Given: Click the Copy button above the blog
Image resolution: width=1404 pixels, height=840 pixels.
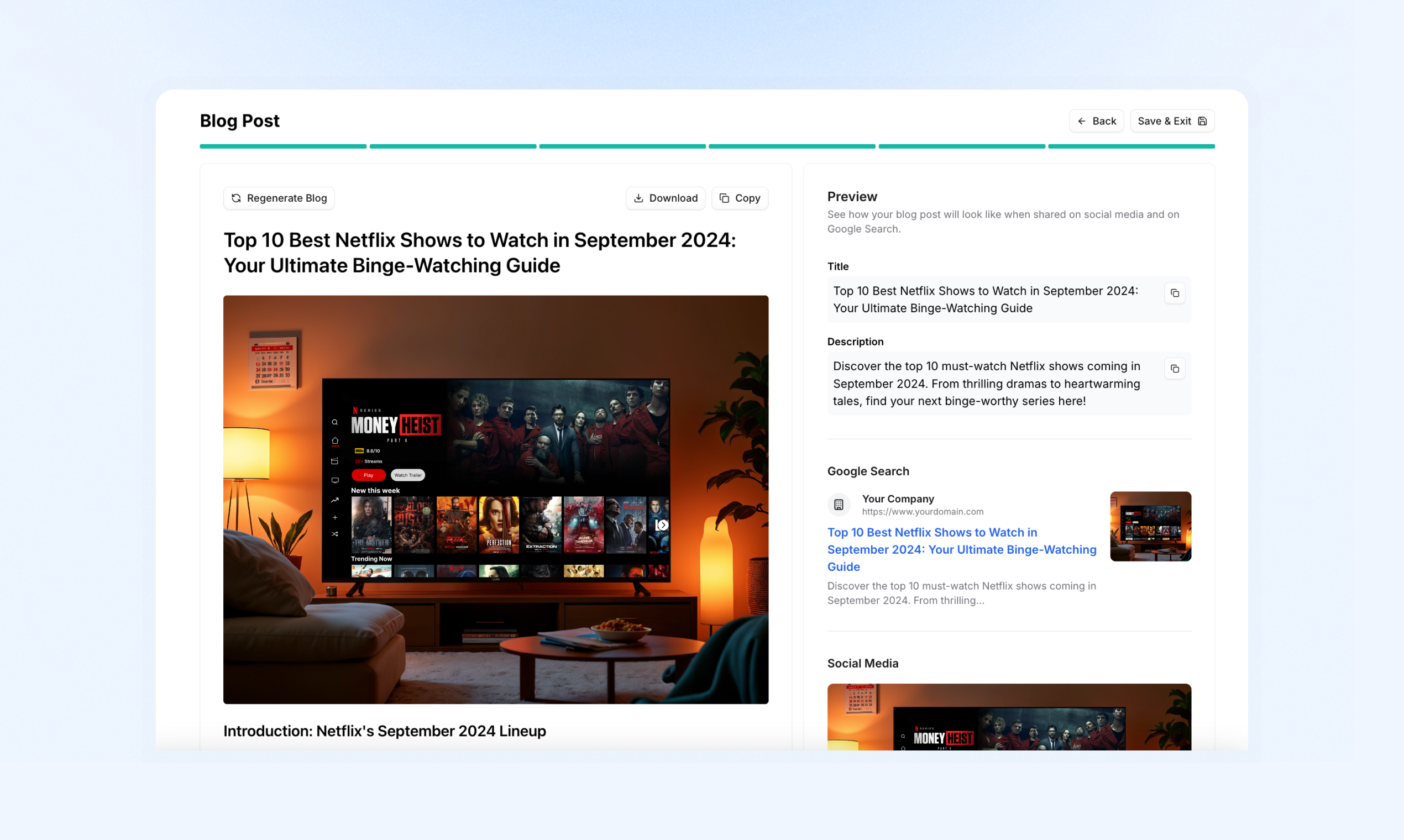Looking at the screenshot, I should (x=740, y=198).
